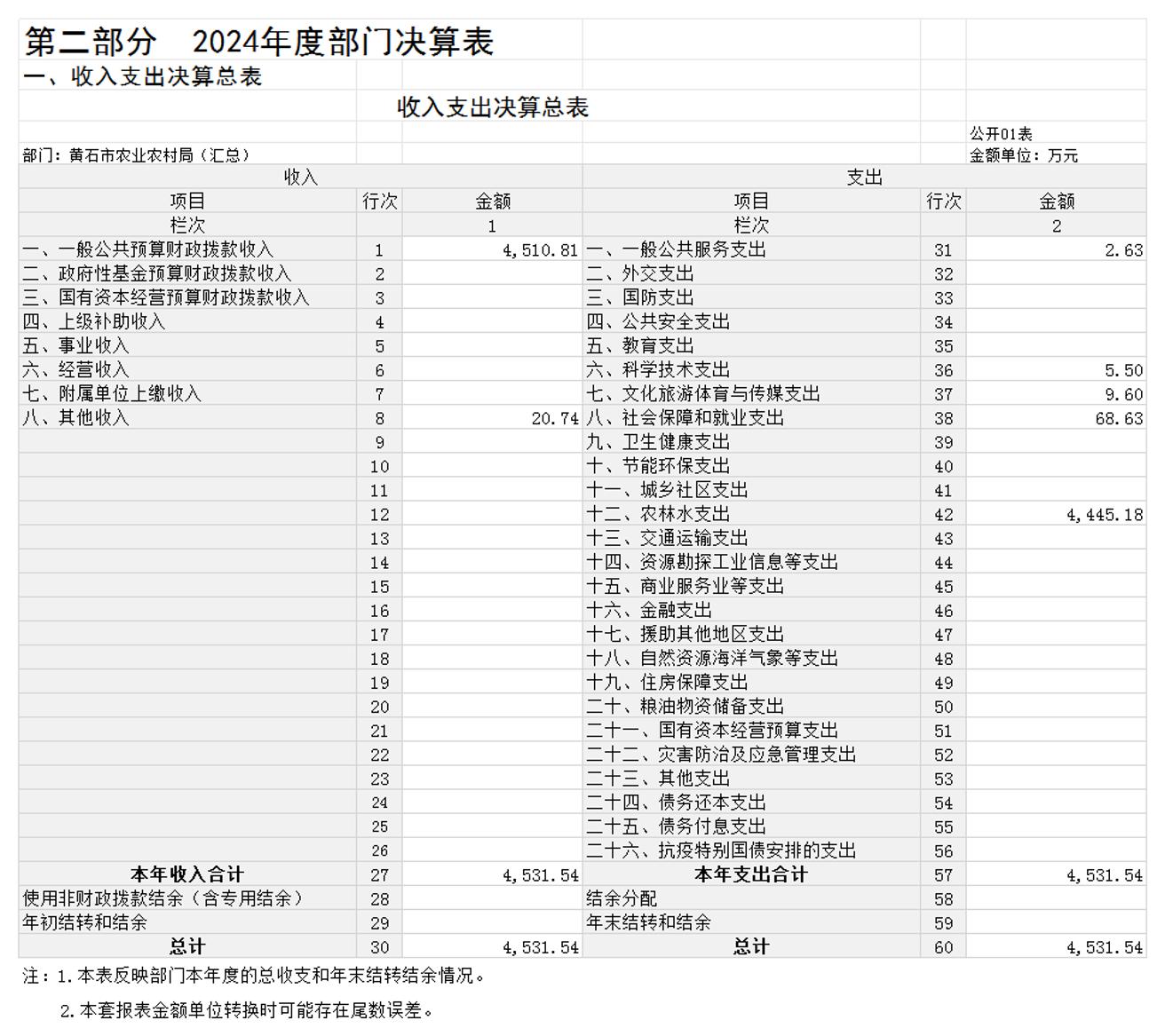Select the centered '收入支出决算总表' title cell

click(x=492, y=107)
